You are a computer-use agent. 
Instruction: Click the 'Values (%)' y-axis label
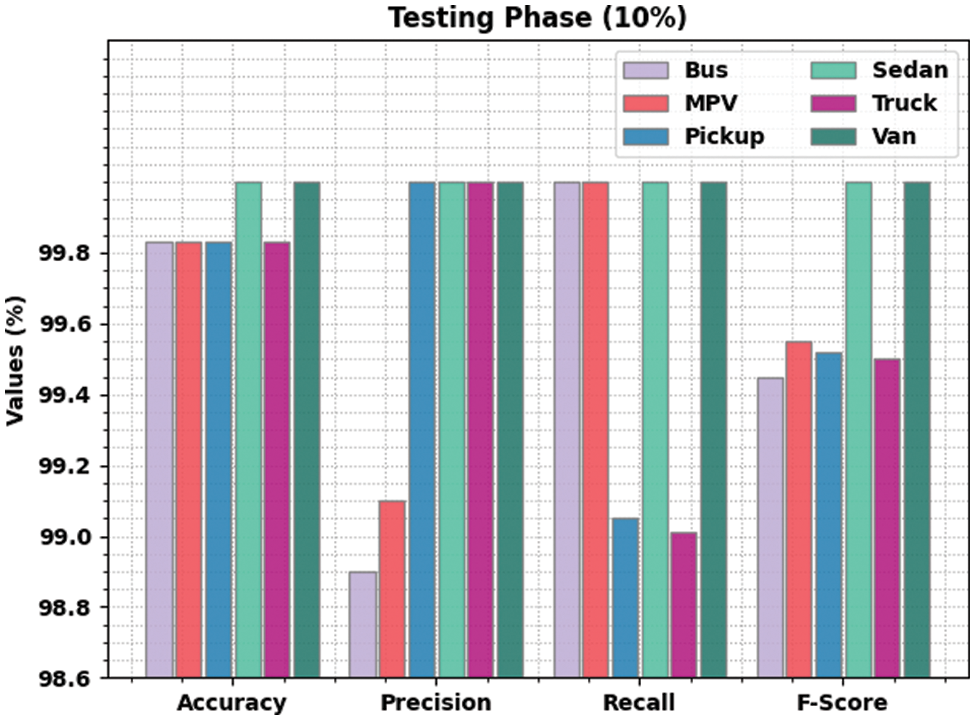(x=16, y=360)
